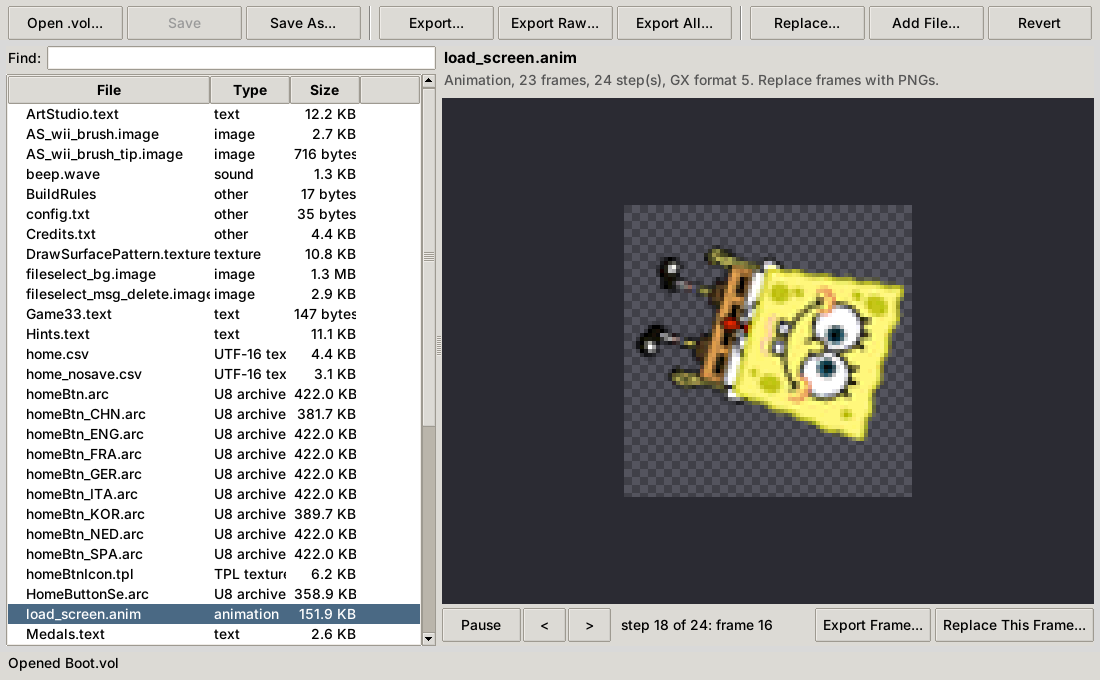Select homeBtn_CHN.arc archive
1100x680 pixels.
(214, 414)
